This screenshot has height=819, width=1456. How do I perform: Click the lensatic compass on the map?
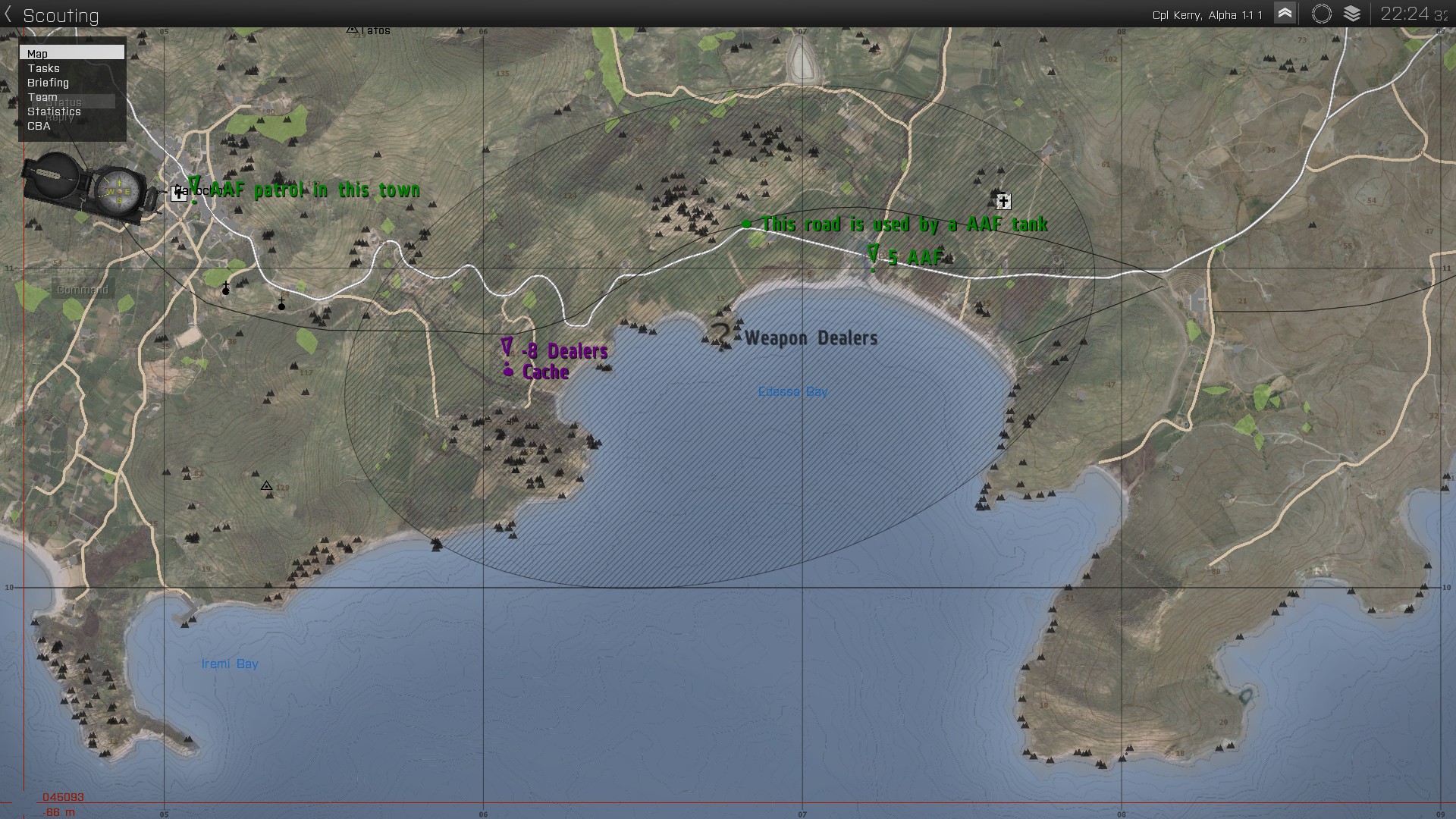89,189
